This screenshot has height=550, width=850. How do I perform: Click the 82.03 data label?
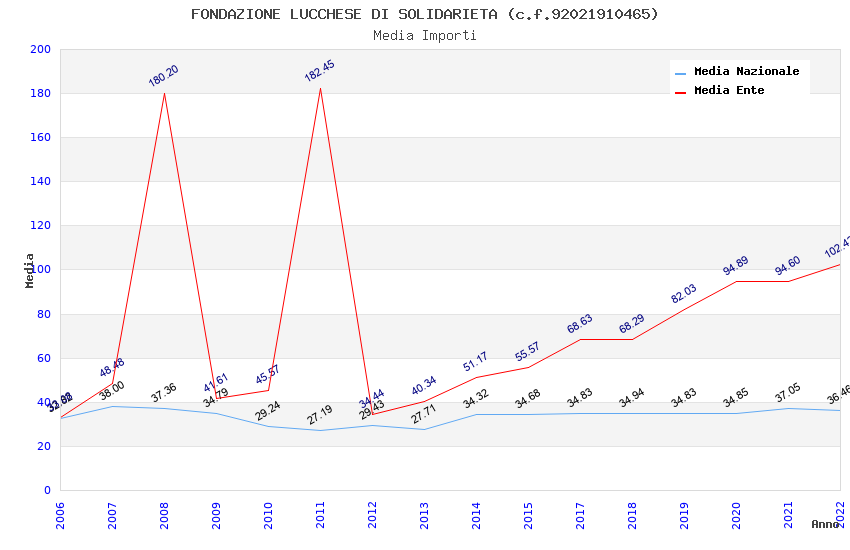[684, 294]
